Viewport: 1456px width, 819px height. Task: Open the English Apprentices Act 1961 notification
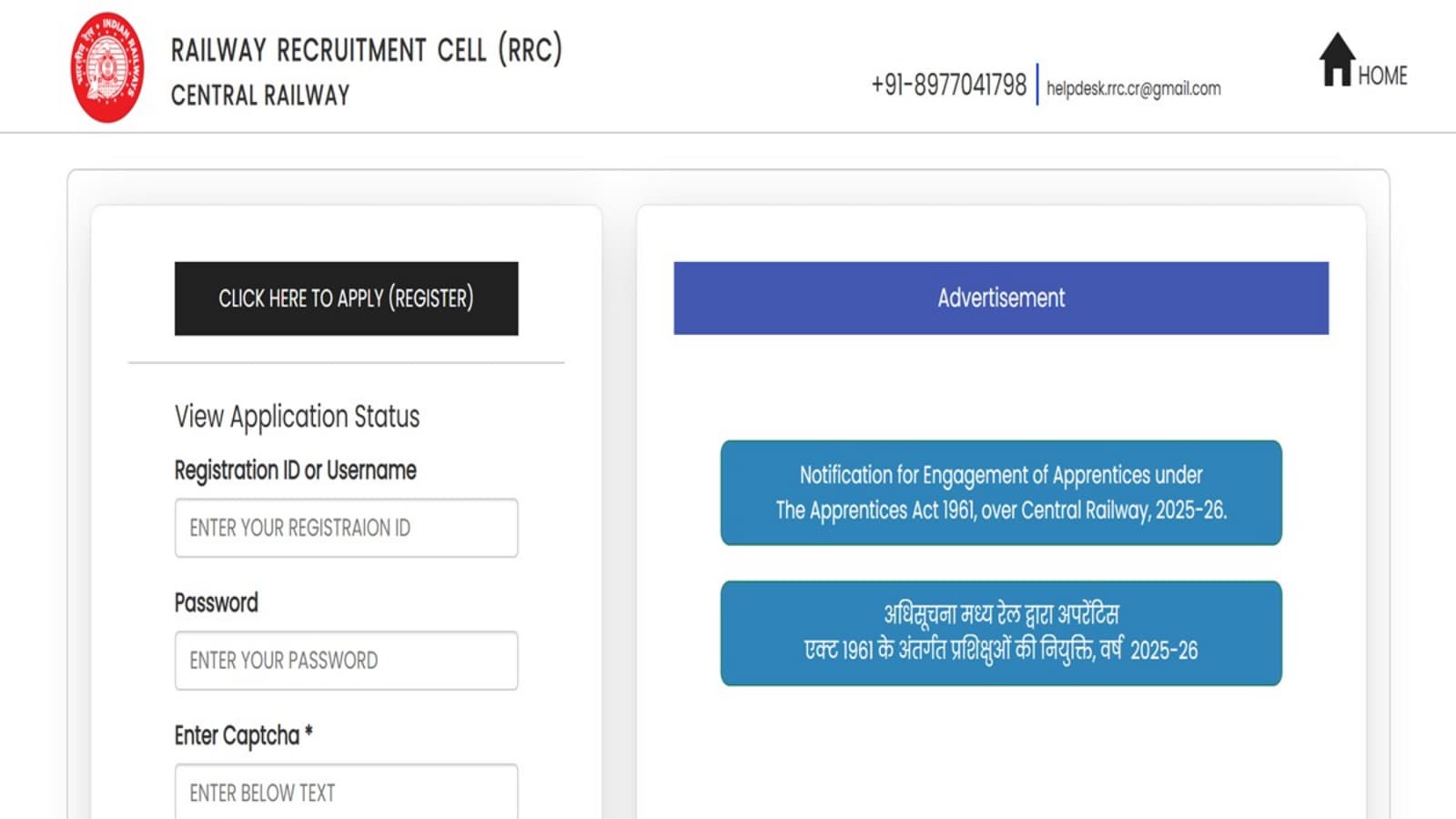pyautogui.click(x=1001, y=492)
